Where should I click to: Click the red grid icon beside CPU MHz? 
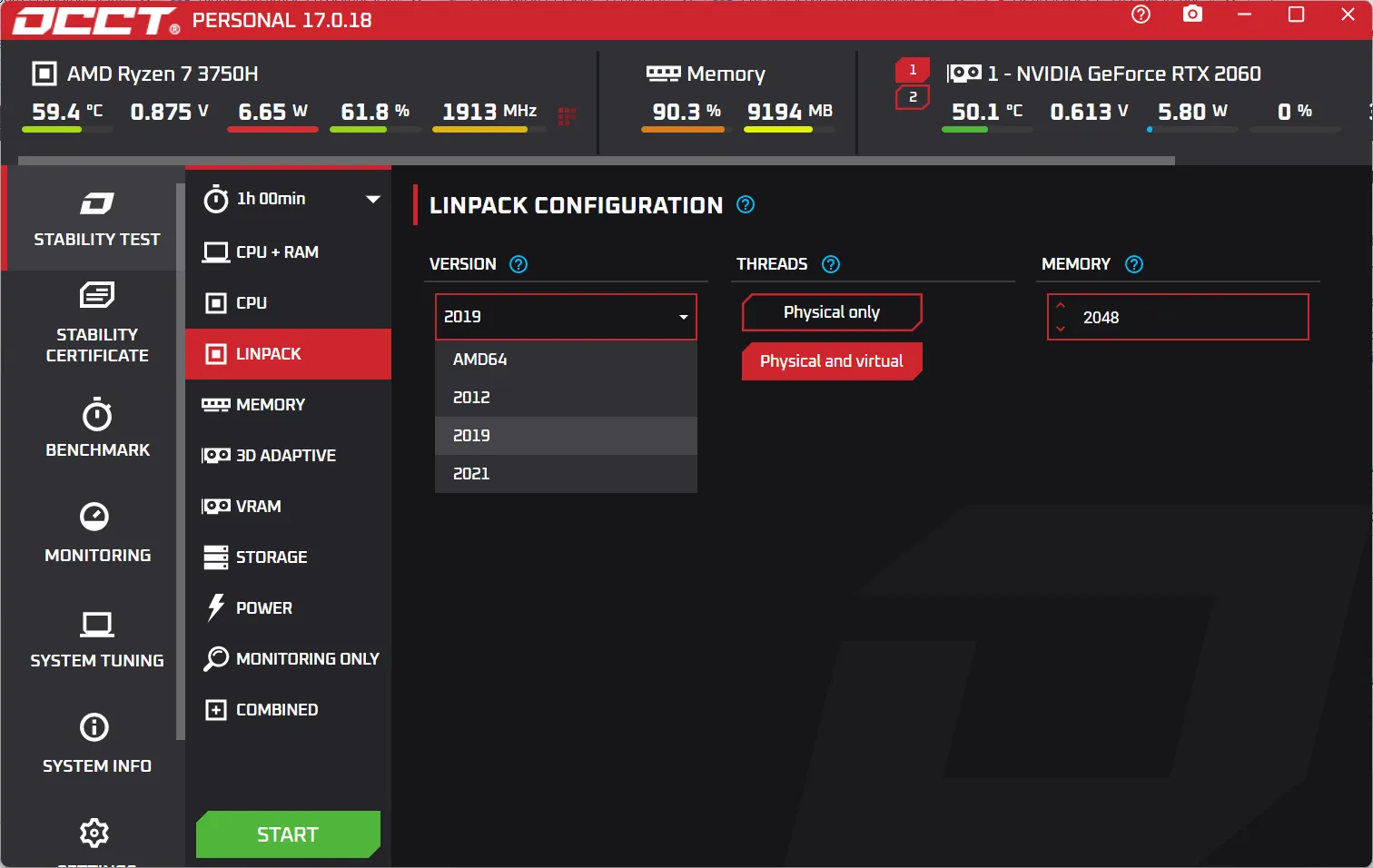click(x=567, y=115)
